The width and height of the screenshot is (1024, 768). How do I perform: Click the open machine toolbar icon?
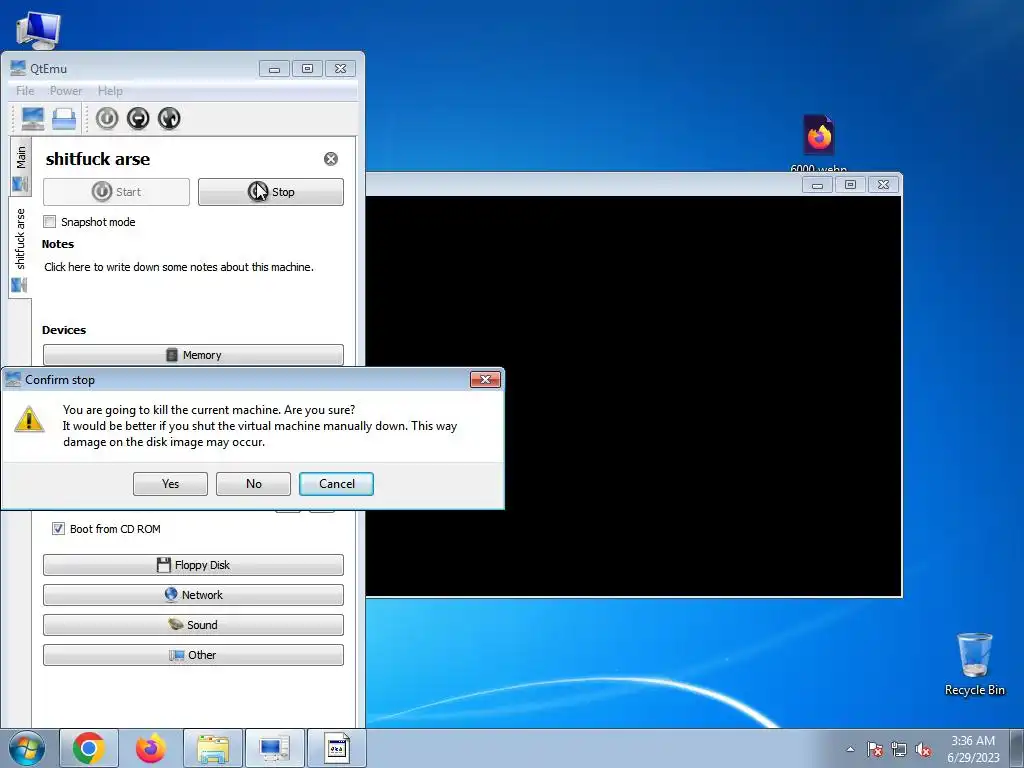tap(64, 119)
